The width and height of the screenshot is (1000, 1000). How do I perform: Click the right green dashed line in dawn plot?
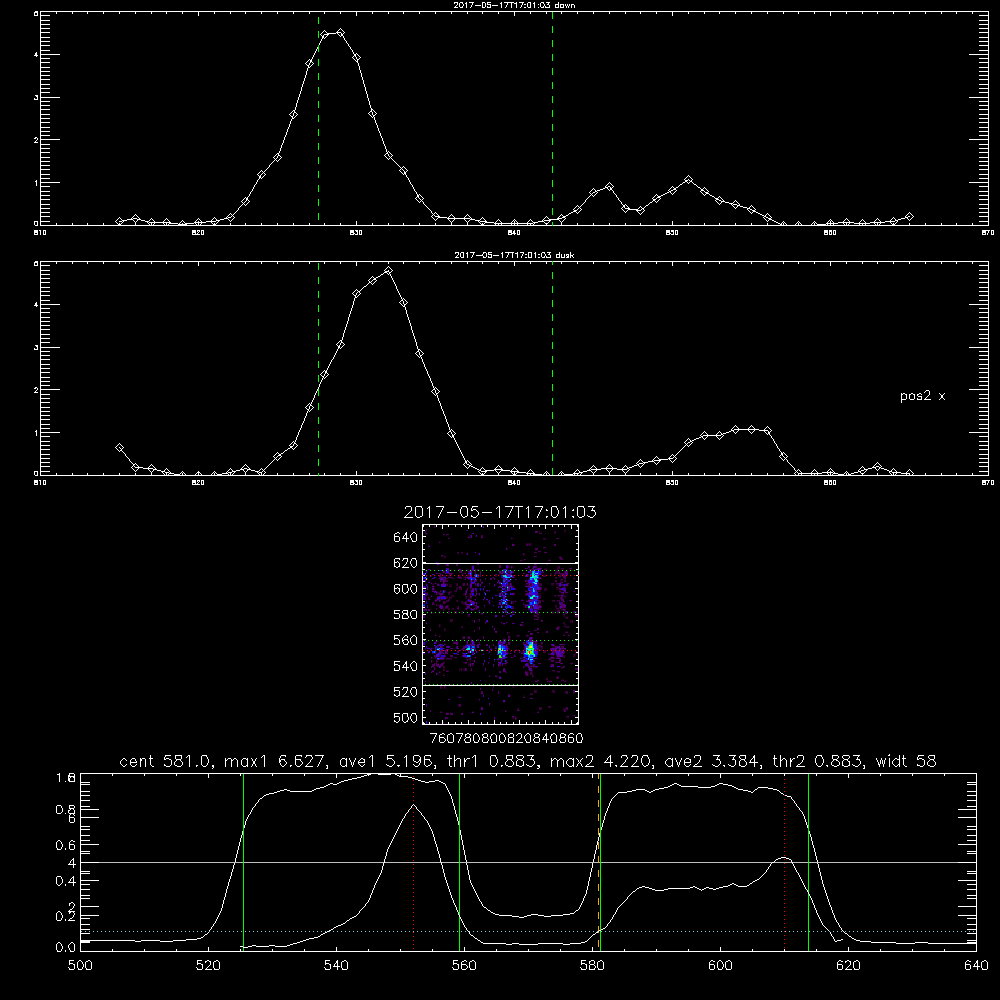coord(552,119)
